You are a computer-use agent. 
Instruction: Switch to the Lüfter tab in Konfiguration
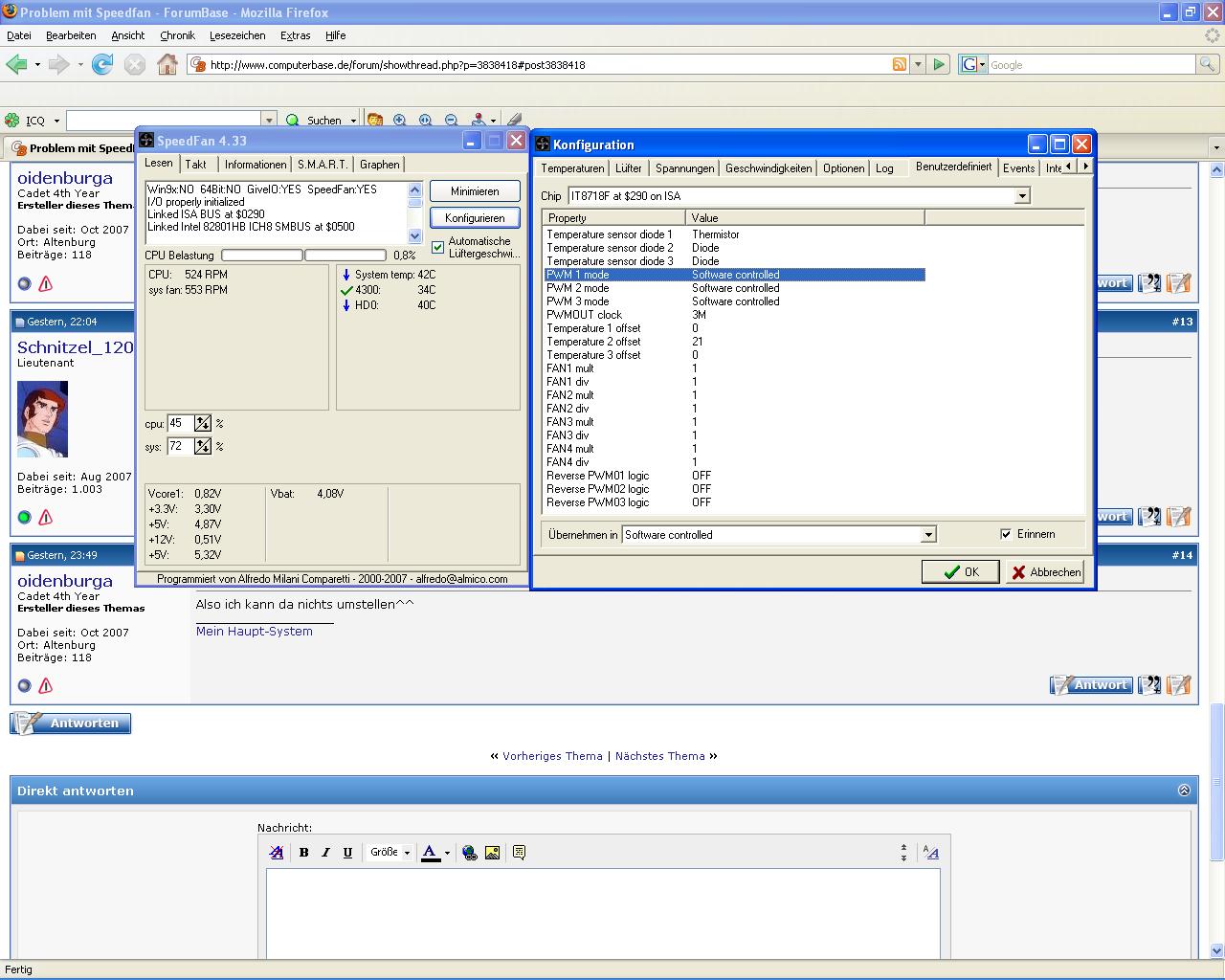[629, 168]
